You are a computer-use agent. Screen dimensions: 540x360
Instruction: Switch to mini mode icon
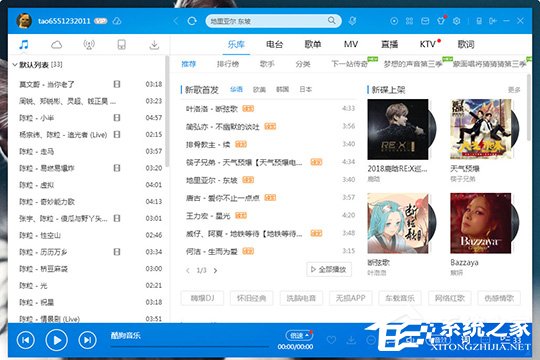click(493, 21)
